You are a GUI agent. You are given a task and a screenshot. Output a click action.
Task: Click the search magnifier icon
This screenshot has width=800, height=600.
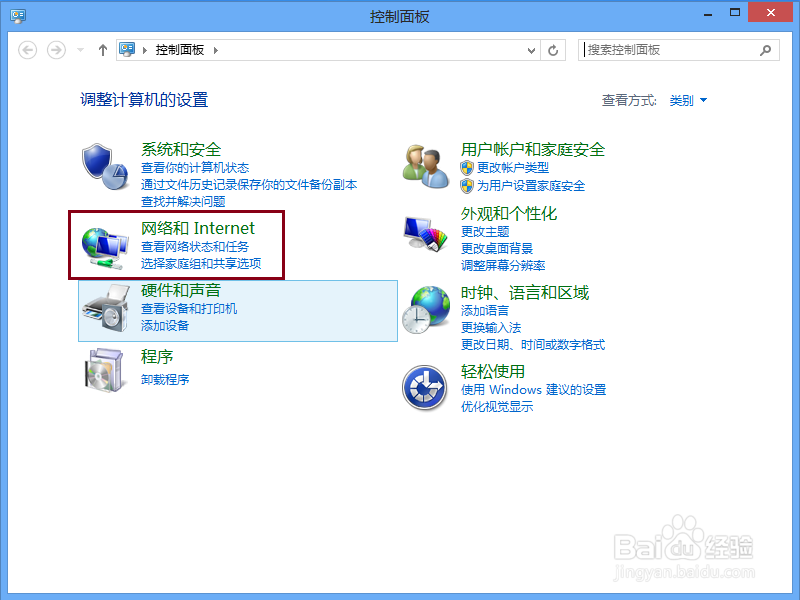[765, 50]
